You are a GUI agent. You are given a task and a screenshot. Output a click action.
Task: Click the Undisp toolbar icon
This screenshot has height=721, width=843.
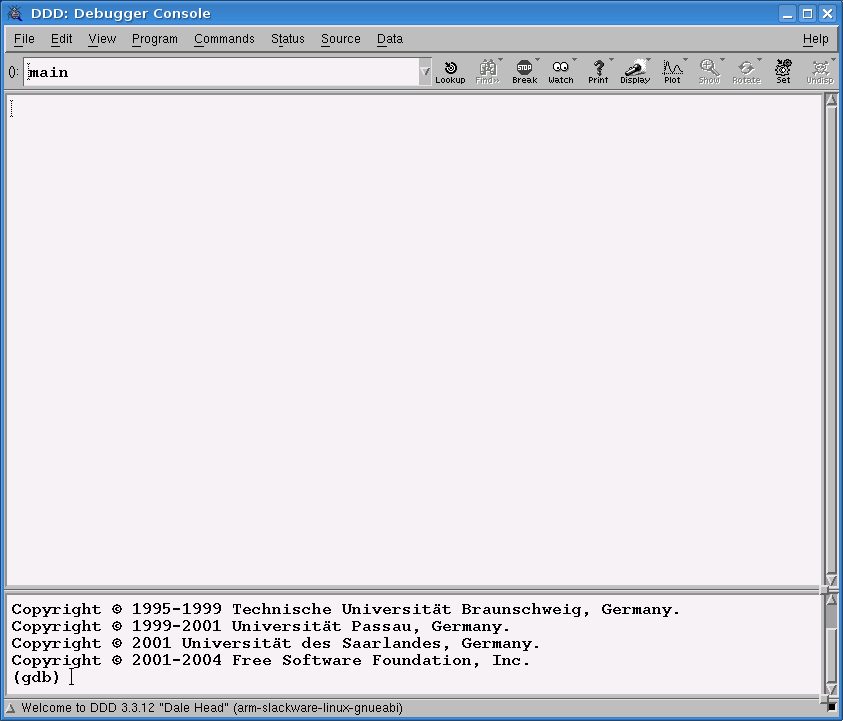tap(820, 72)
